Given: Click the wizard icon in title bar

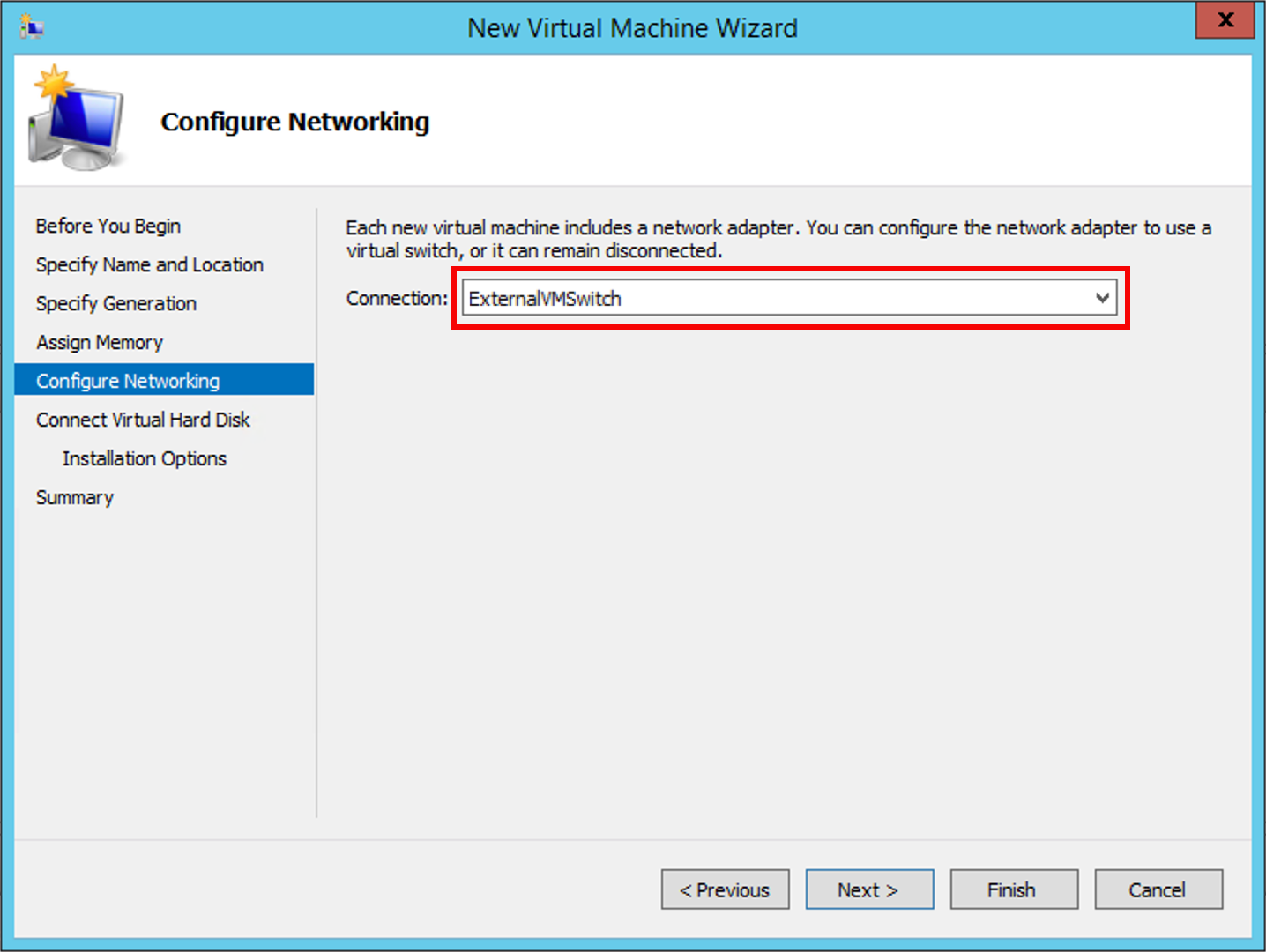Looking at the screenshot, I should pyautogui.click(x=32, y=27).
